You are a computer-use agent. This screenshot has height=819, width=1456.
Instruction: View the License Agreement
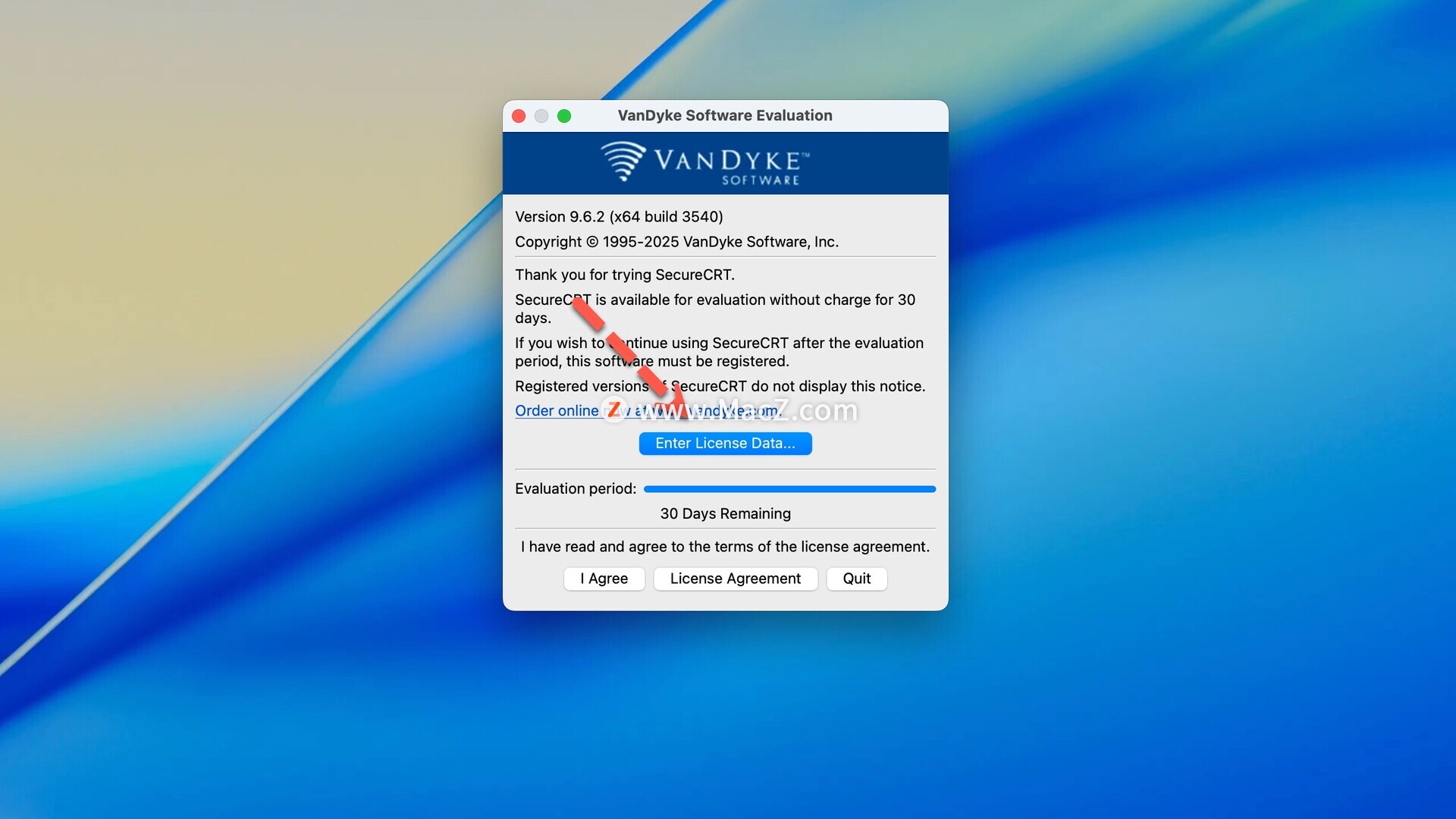[x=736, y=579]
